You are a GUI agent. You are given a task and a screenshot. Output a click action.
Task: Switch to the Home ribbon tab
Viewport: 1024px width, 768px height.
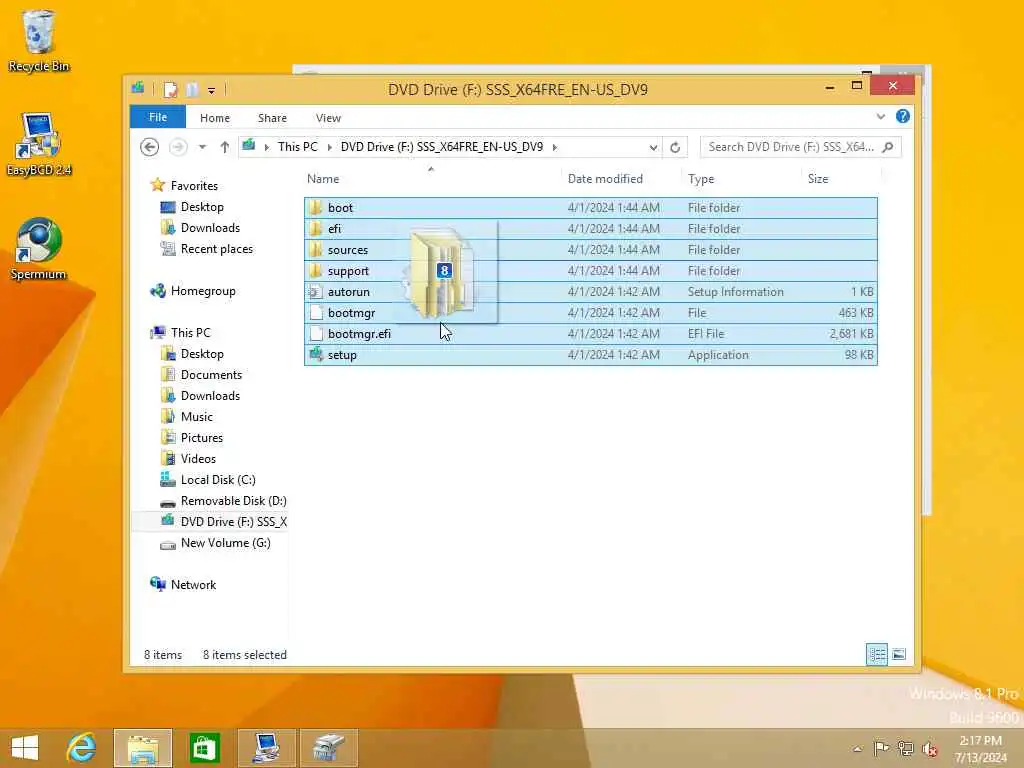click(215, 118)
